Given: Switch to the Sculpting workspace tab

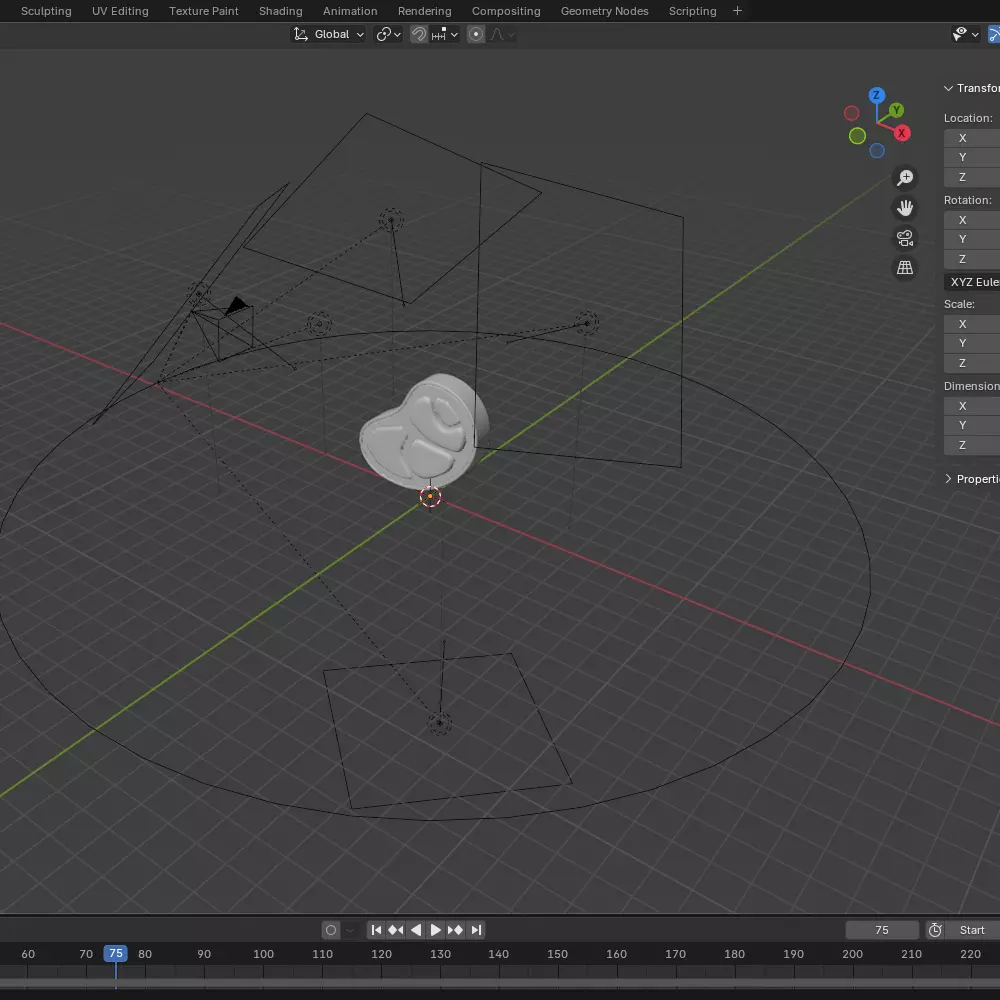Looking at the screenshot, I should [x=46, y=11].
